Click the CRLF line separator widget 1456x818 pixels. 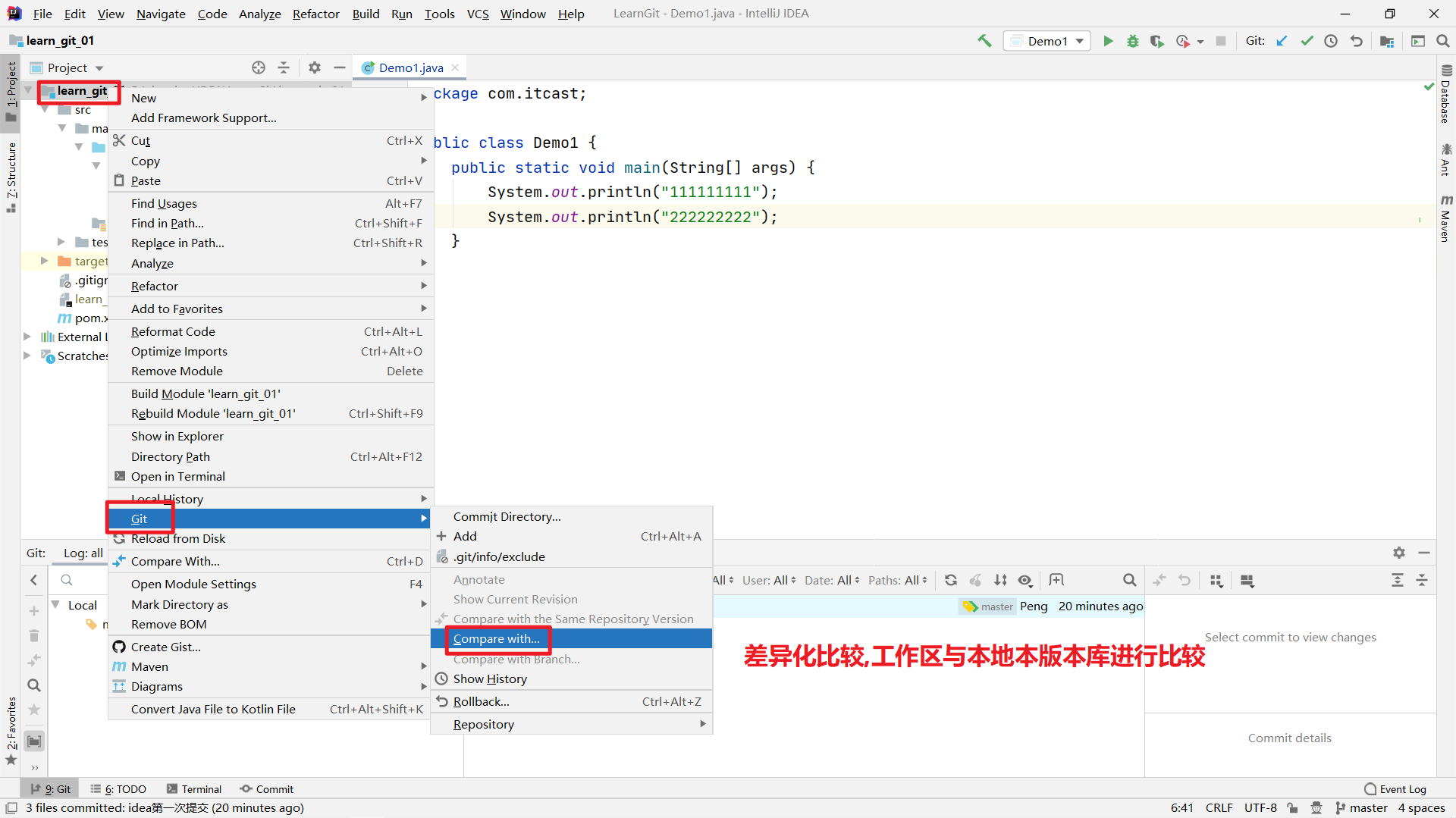[x=1219, y=808]
